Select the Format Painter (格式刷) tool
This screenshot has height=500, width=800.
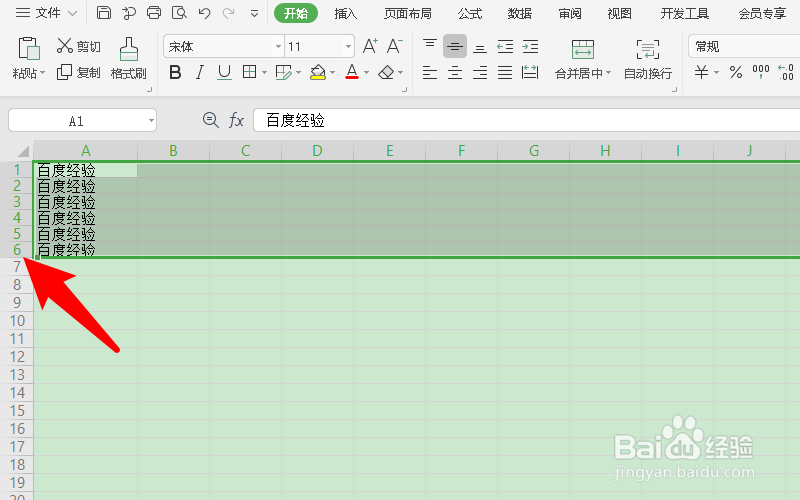[129, 59]
